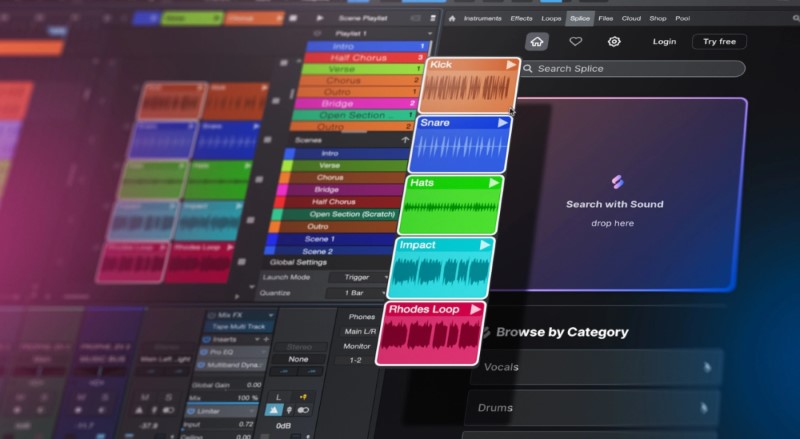Click the Login link in Splice

pos(664,41)
